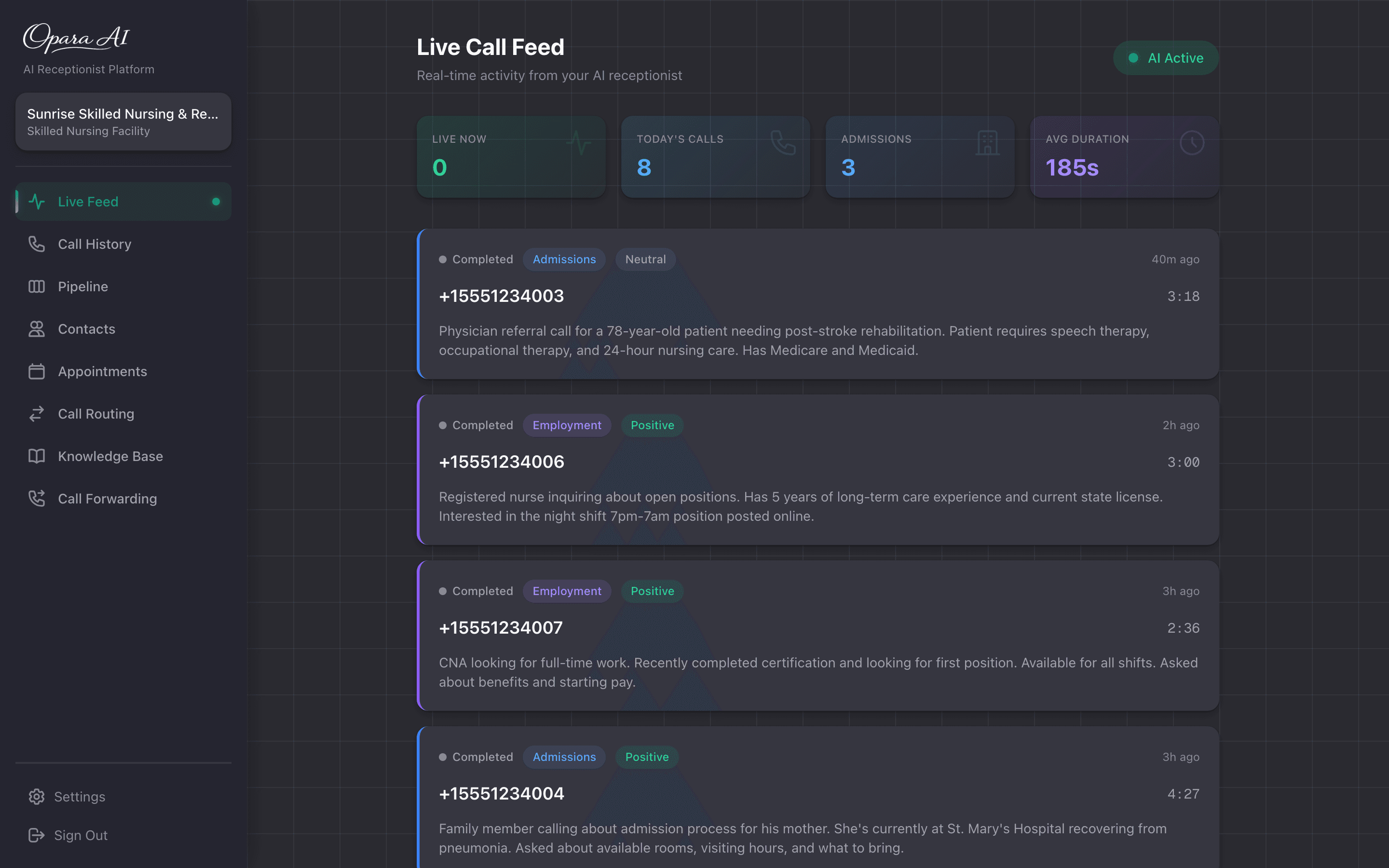Click the Admissions stat card
1389x868 pixels.
[x=920, y=157]
